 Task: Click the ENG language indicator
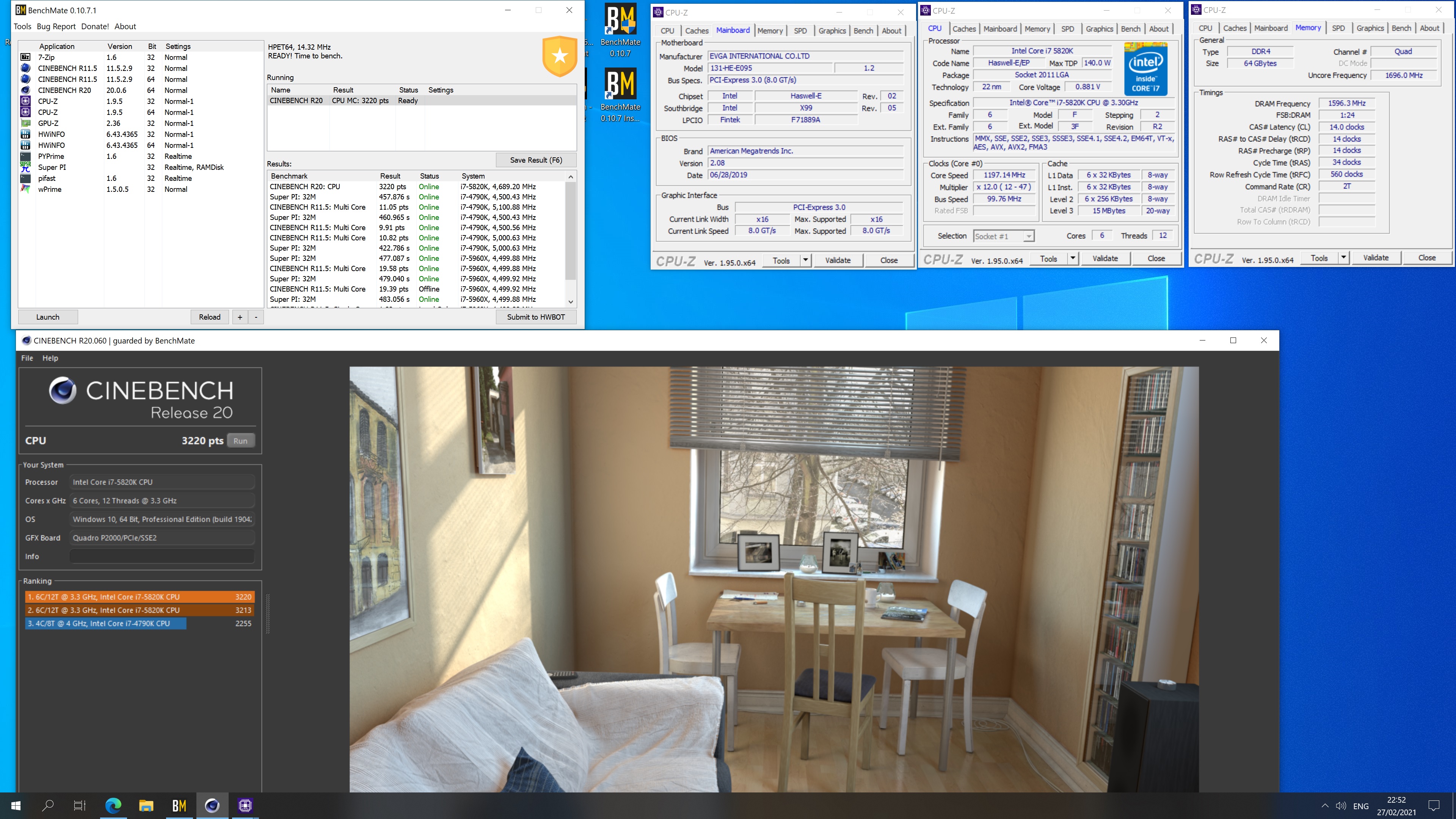[1361, 806]
